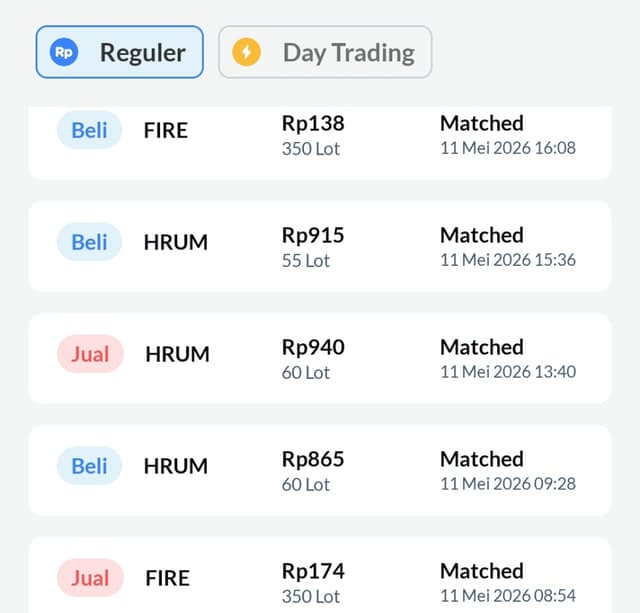Click the orange lightning bolt icon
640x613 pixels.
(246, 52)
